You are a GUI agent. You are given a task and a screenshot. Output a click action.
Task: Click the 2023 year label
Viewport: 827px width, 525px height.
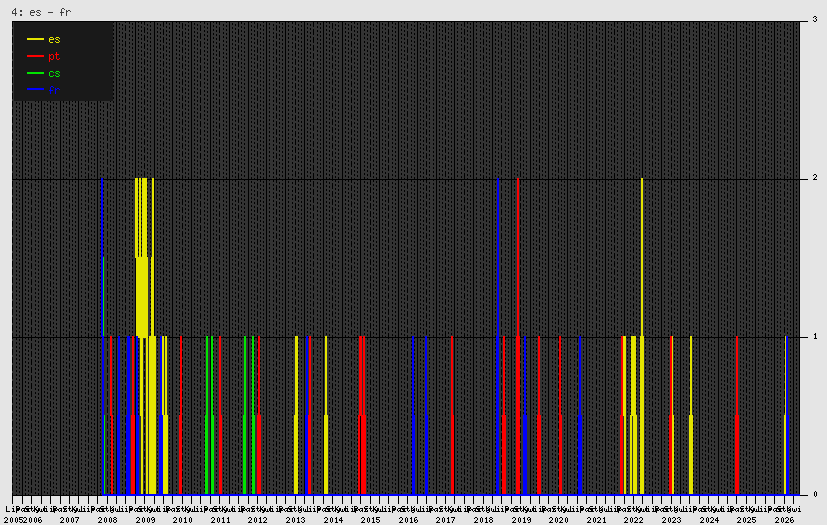click(671, 520)
